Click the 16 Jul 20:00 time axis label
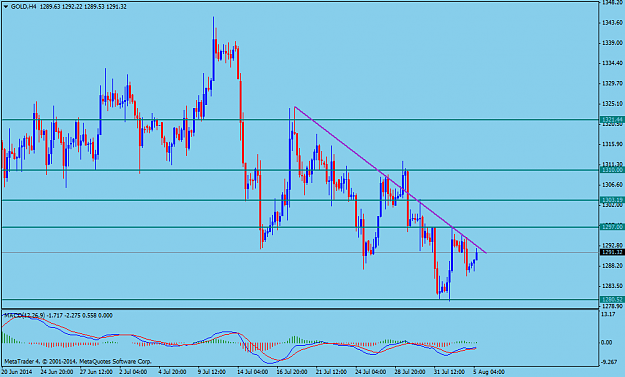The image size is (625, 377). pos(292,372)
